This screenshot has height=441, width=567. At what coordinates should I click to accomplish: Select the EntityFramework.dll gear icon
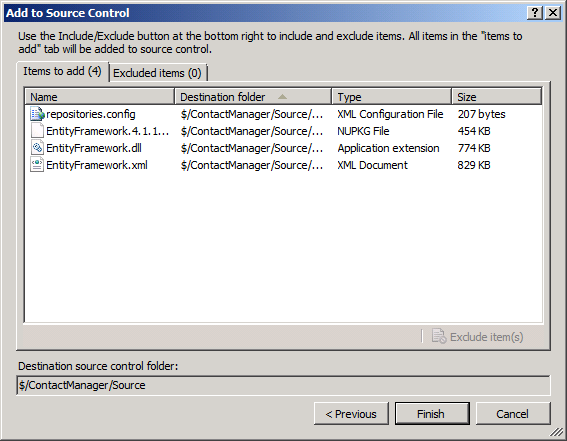click(x=37, y=148)
